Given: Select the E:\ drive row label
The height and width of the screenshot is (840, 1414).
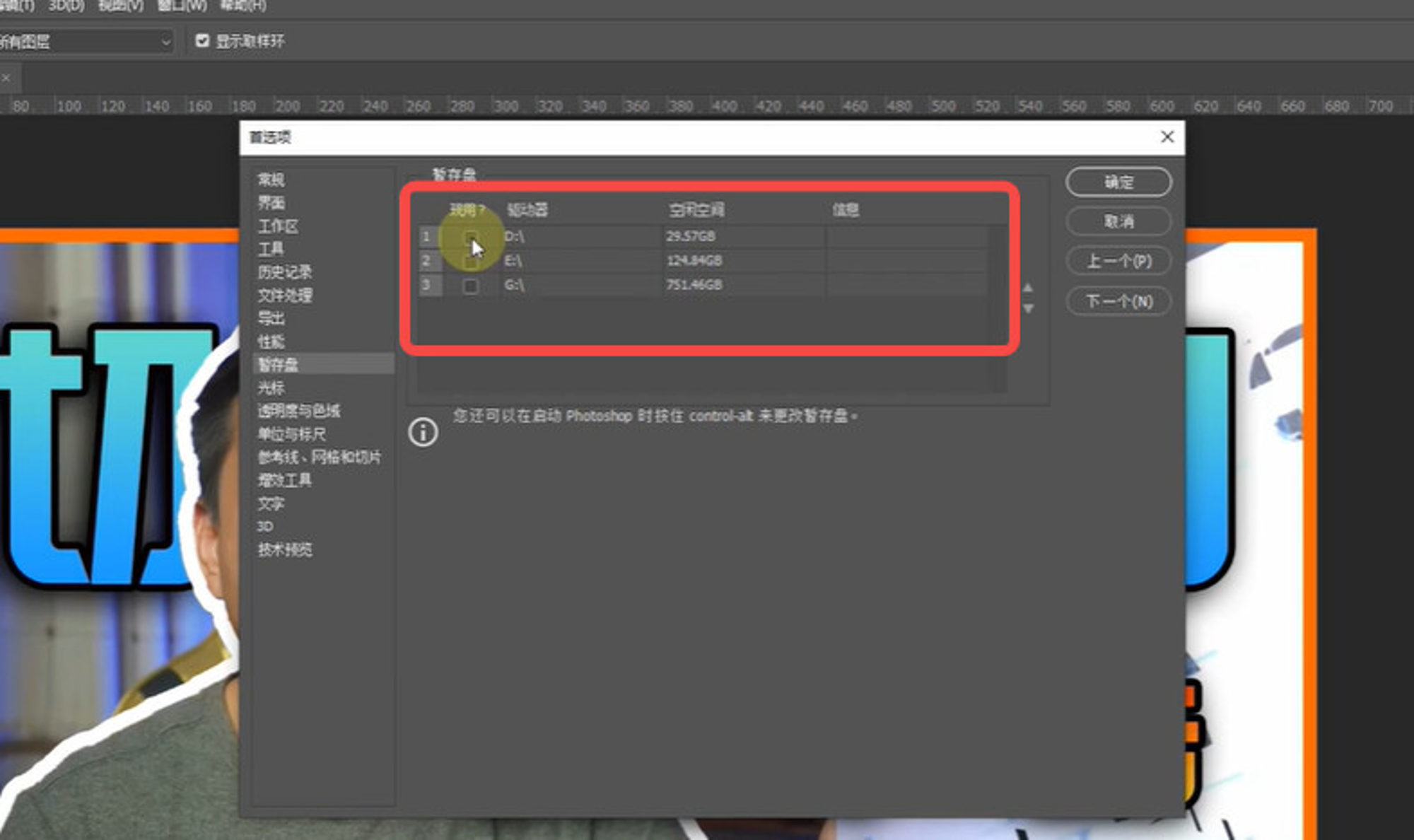Looking at the screenshot, I should point(513,262).
